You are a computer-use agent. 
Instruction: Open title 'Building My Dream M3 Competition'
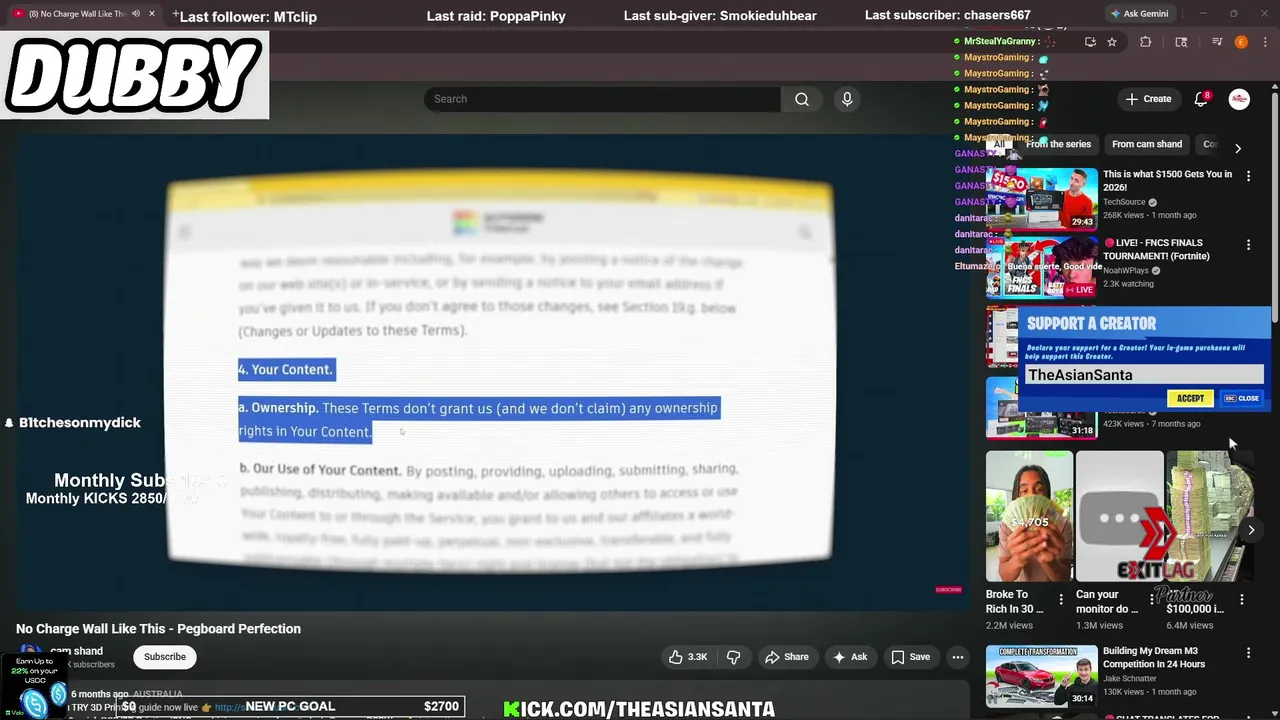(x=1154, y=657)
